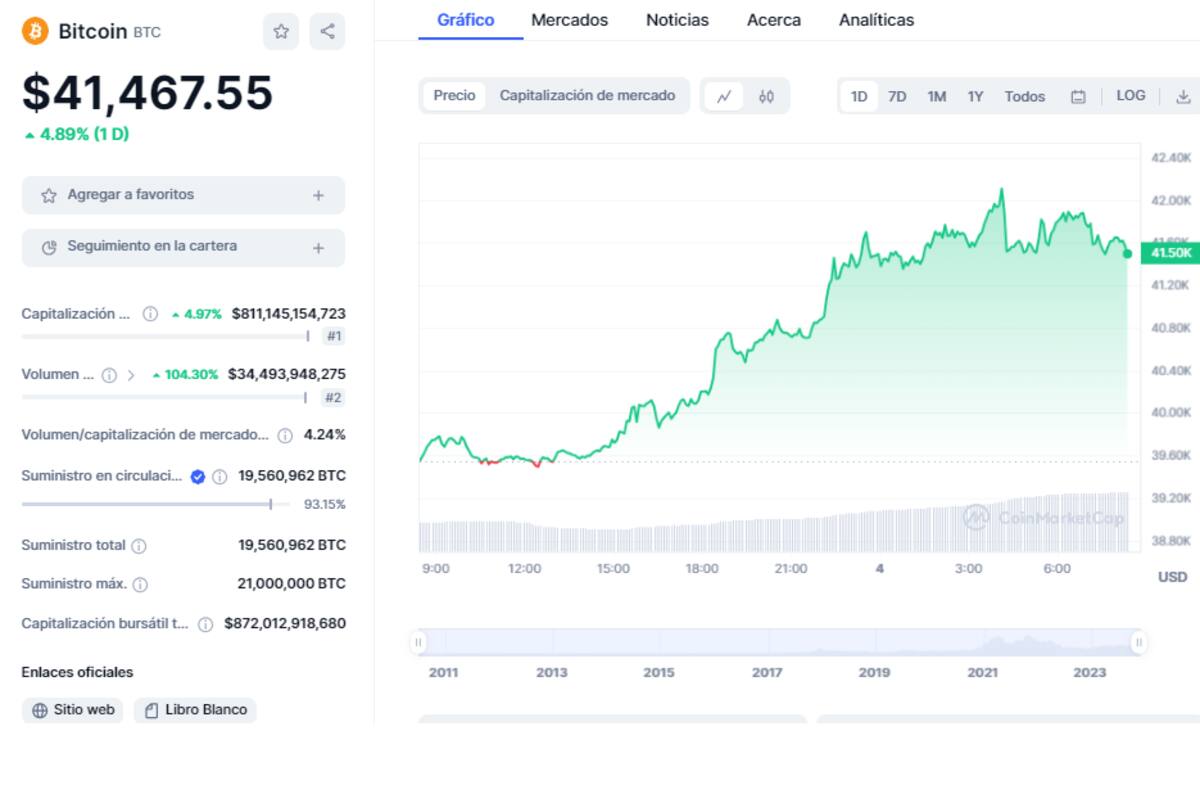Viewport: 1200px width, 794px height.
Task: Switch chart to Capitalización de mercado
Action: [587, 96]
